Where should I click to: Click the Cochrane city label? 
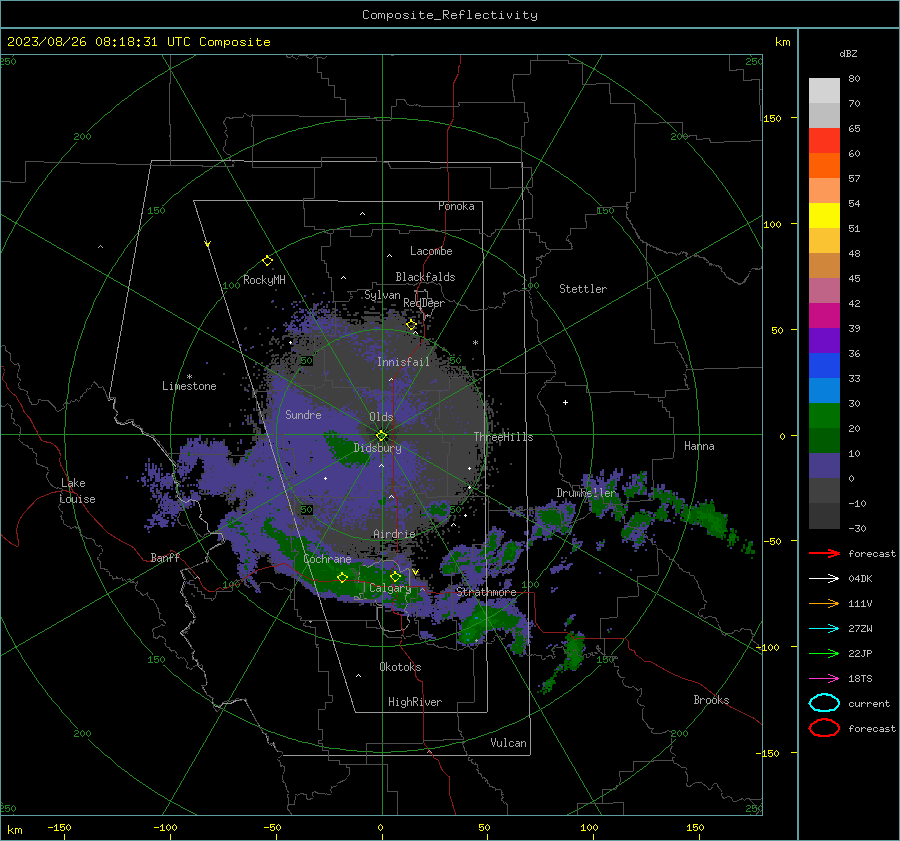tap(327, 559)
